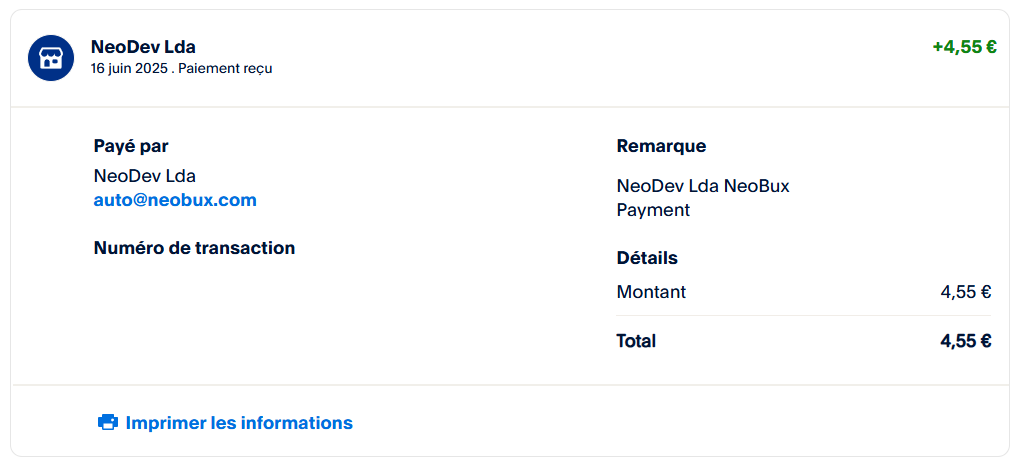Click the bold Total value 4,55 €
Viewport: 1013px width, 465px height.
pyautogui.click(x=966, y=341)
